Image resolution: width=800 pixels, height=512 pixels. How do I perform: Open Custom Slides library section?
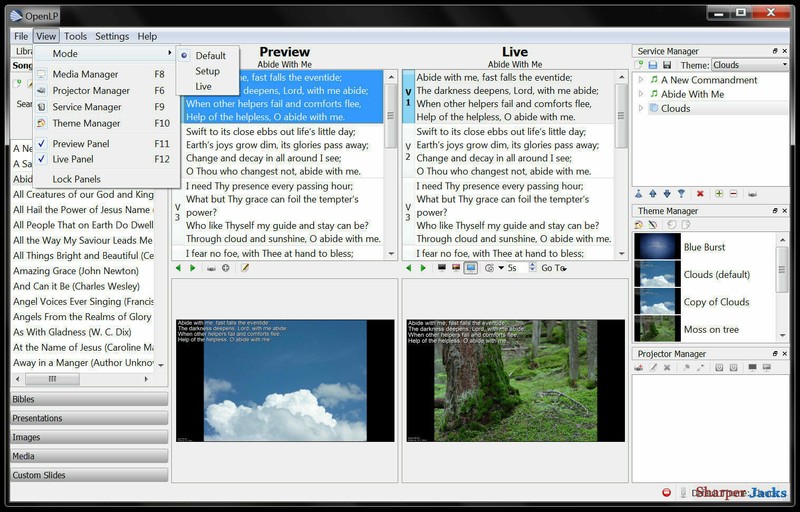(x=89, y=475)
